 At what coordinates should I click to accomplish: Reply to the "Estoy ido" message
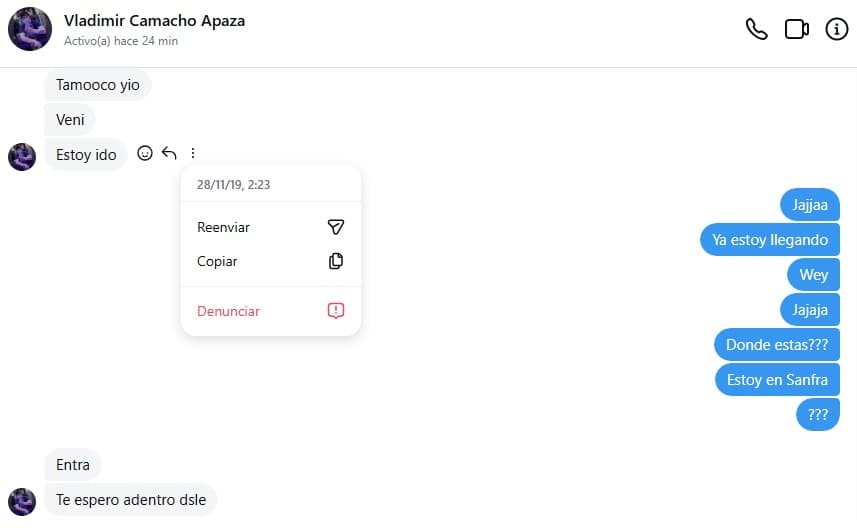[x=169, y=153]
